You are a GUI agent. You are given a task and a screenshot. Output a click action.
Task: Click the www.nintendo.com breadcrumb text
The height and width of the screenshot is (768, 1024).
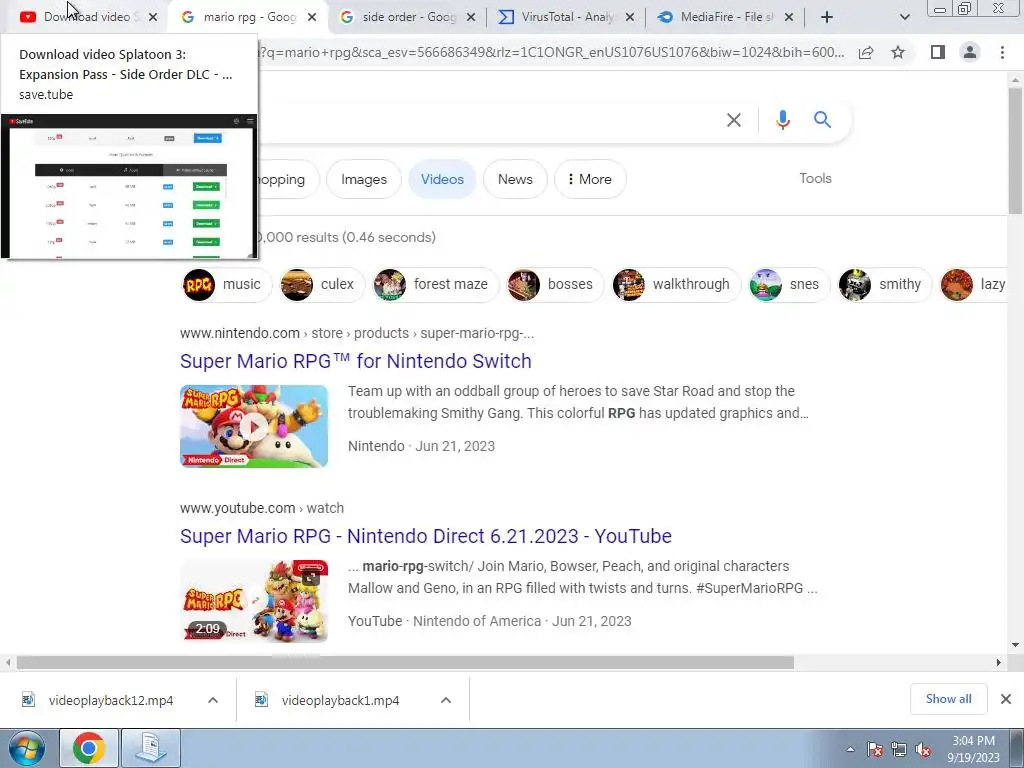(x=240, y=333)
